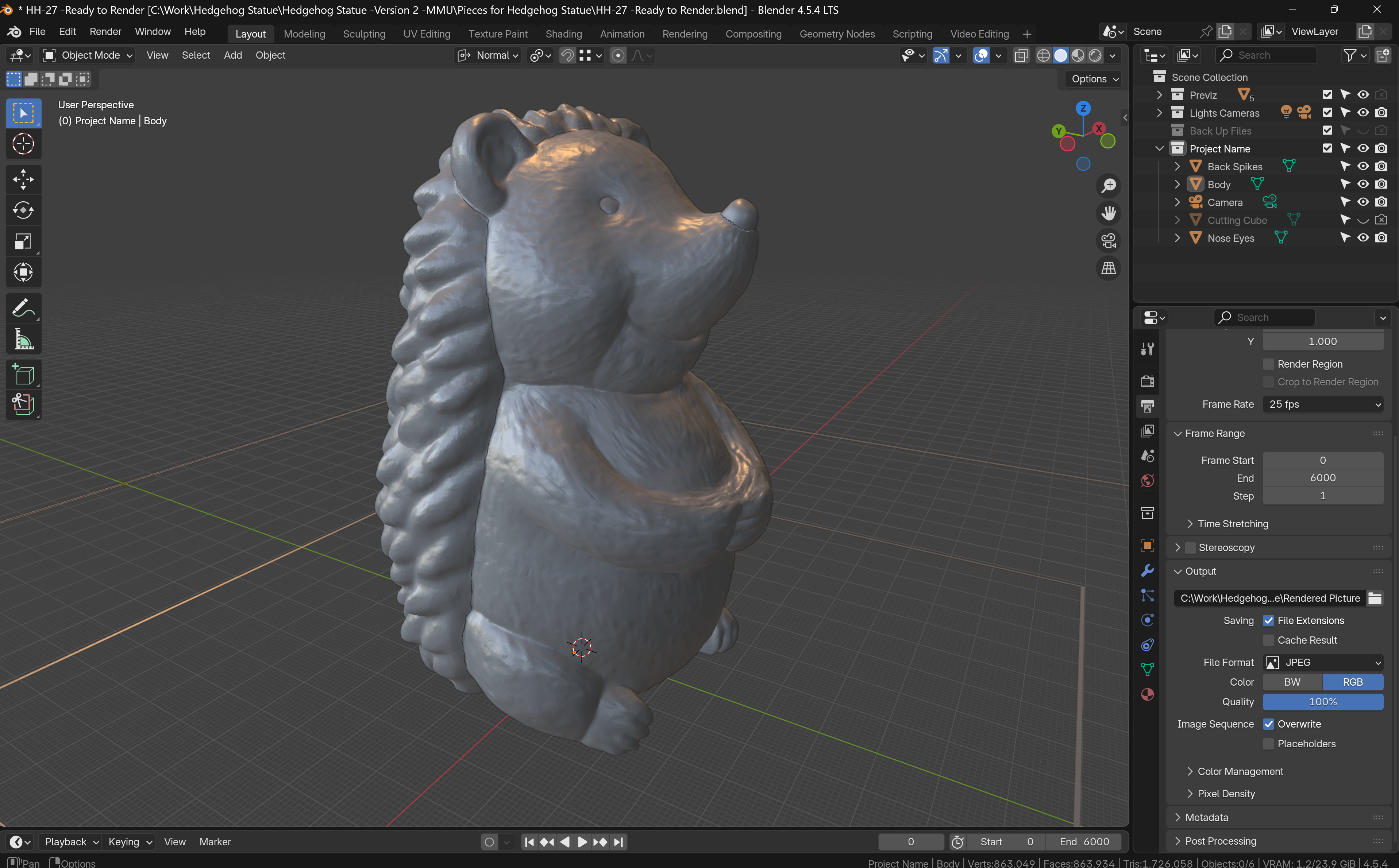Activate the 3D Cursor tool

(23, 144)
